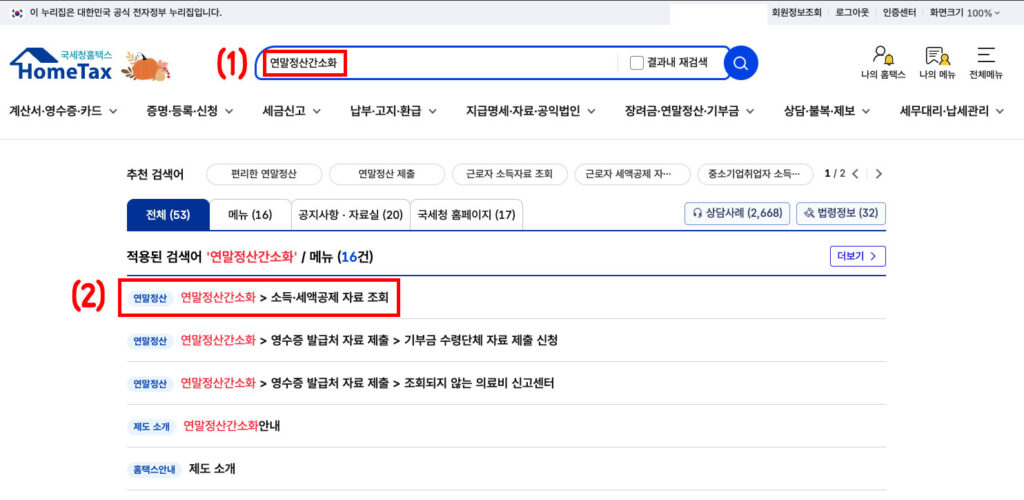Expand 상담·불복·제보 menu
The height and width of the screenshot is (500, 1024).
point(827,111)
